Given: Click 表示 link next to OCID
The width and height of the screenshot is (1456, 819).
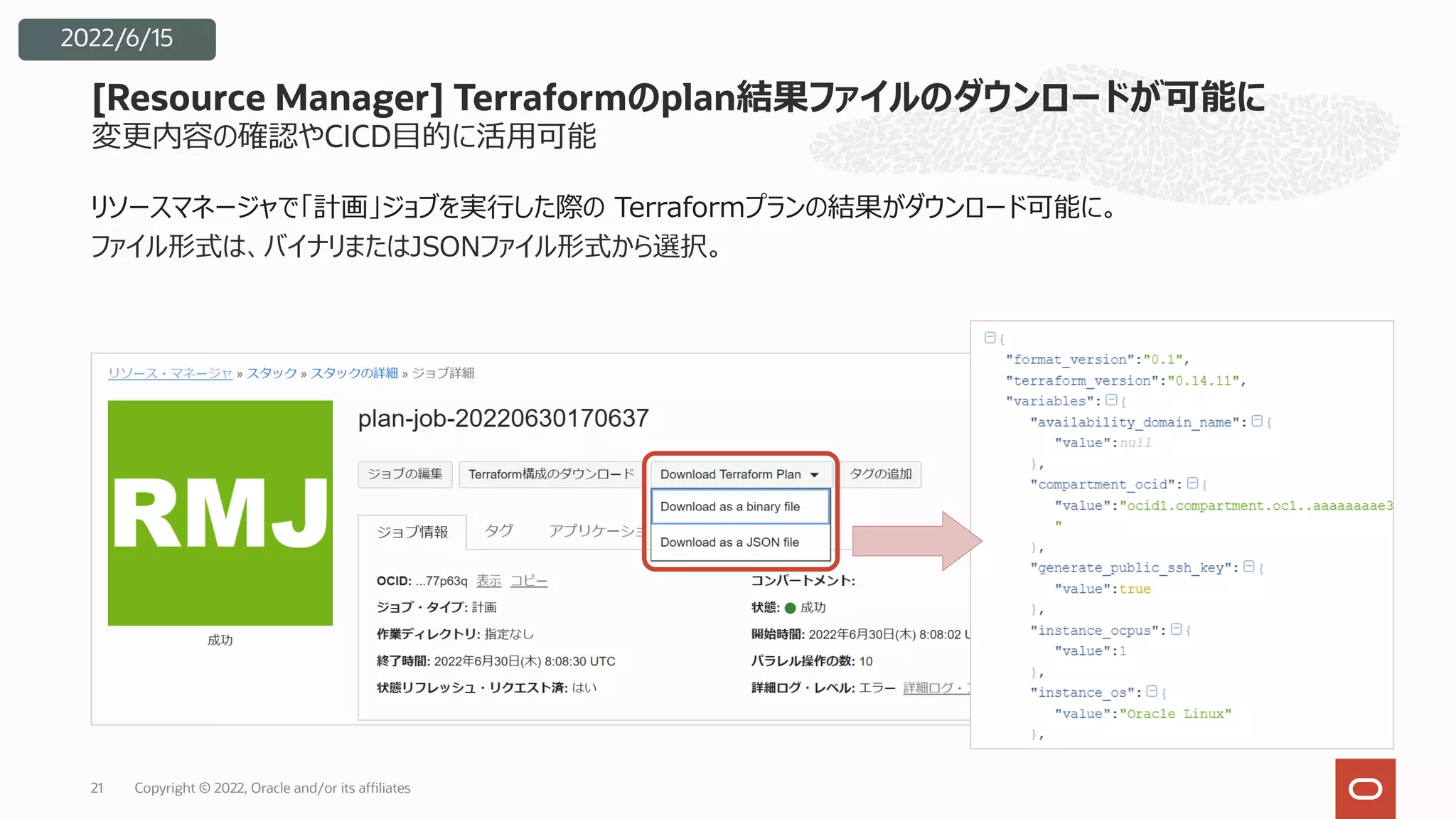Looking at the screenshot, I should click(488, 581).
